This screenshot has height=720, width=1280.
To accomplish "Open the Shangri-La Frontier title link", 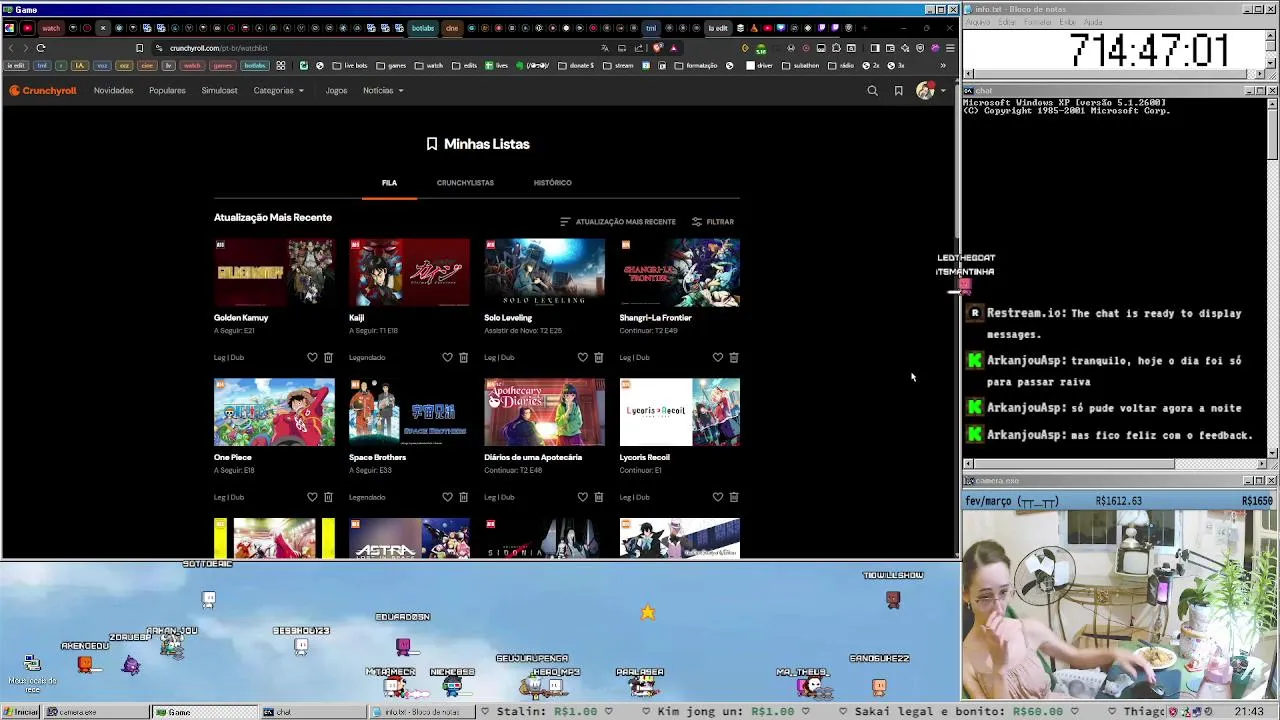I will (655, 318).
